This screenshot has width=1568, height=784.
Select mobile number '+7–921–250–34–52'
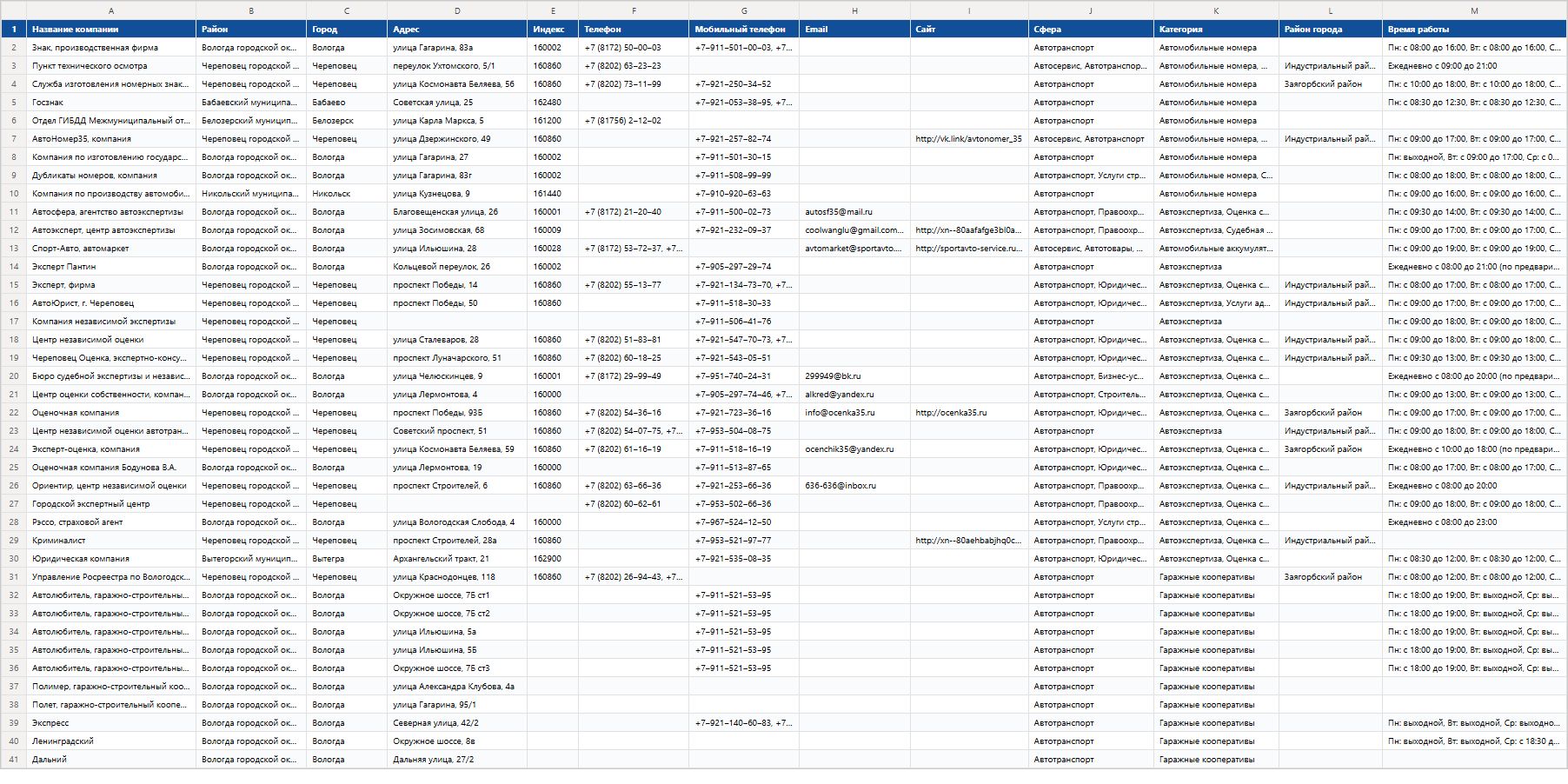coord(744,84)
